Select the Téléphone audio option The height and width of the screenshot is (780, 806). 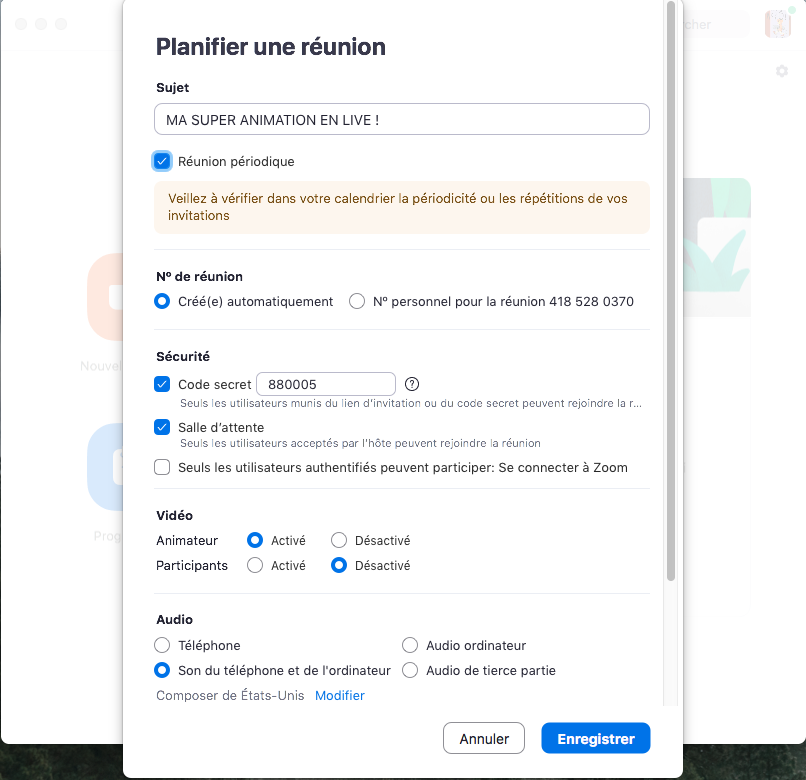(x=162, y=645)
